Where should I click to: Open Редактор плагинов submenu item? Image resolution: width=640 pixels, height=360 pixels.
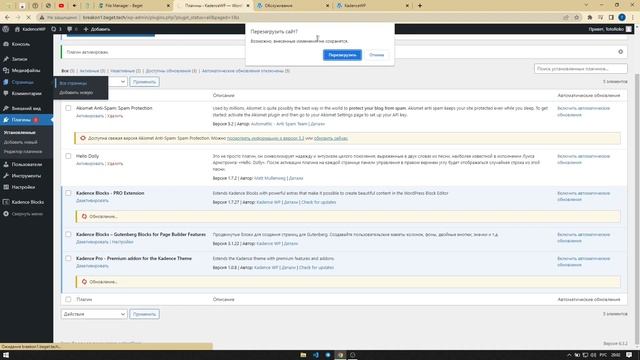click(23, 151)
